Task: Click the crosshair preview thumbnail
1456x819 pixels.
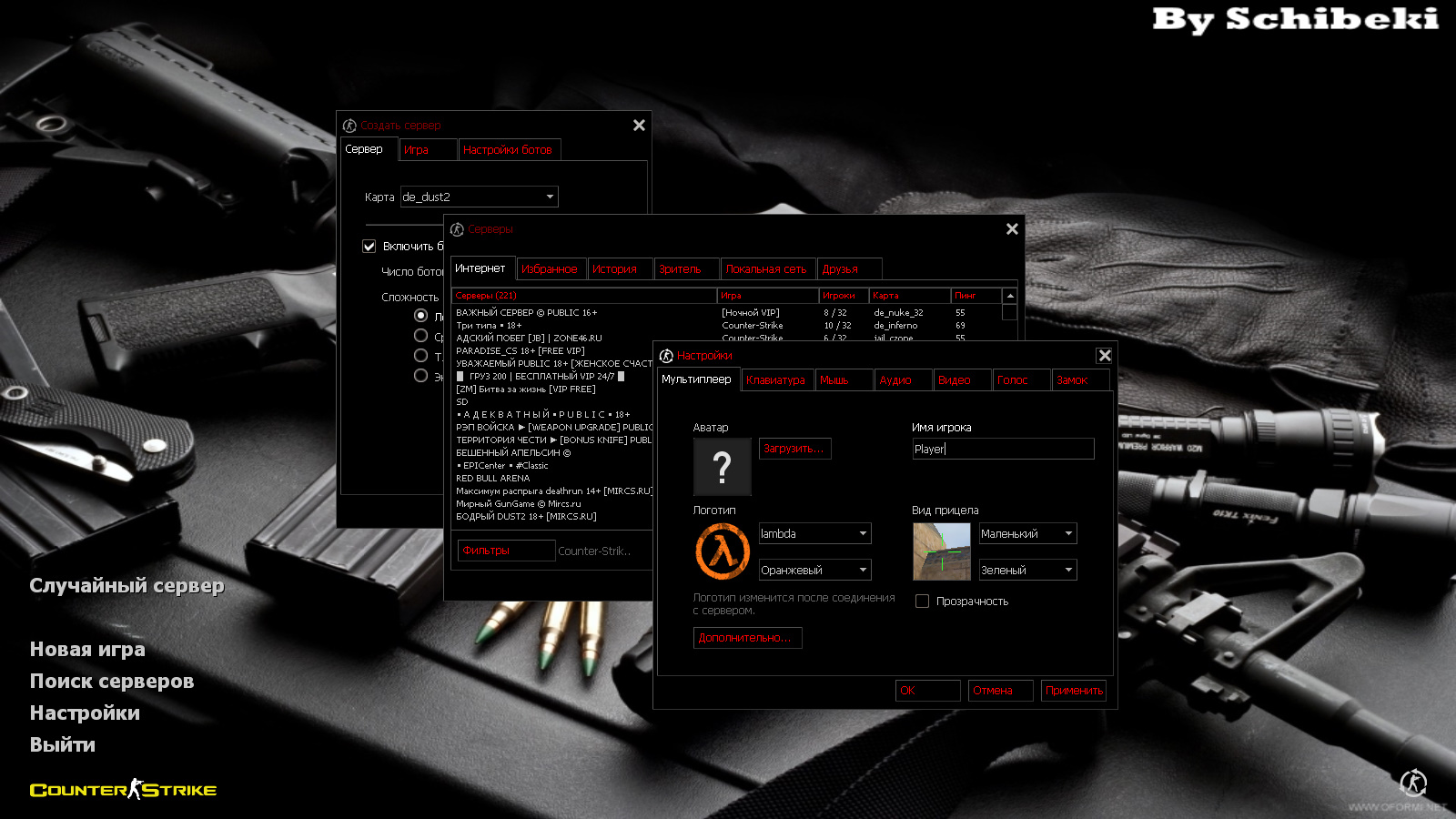Action: [x=941, y=551]
